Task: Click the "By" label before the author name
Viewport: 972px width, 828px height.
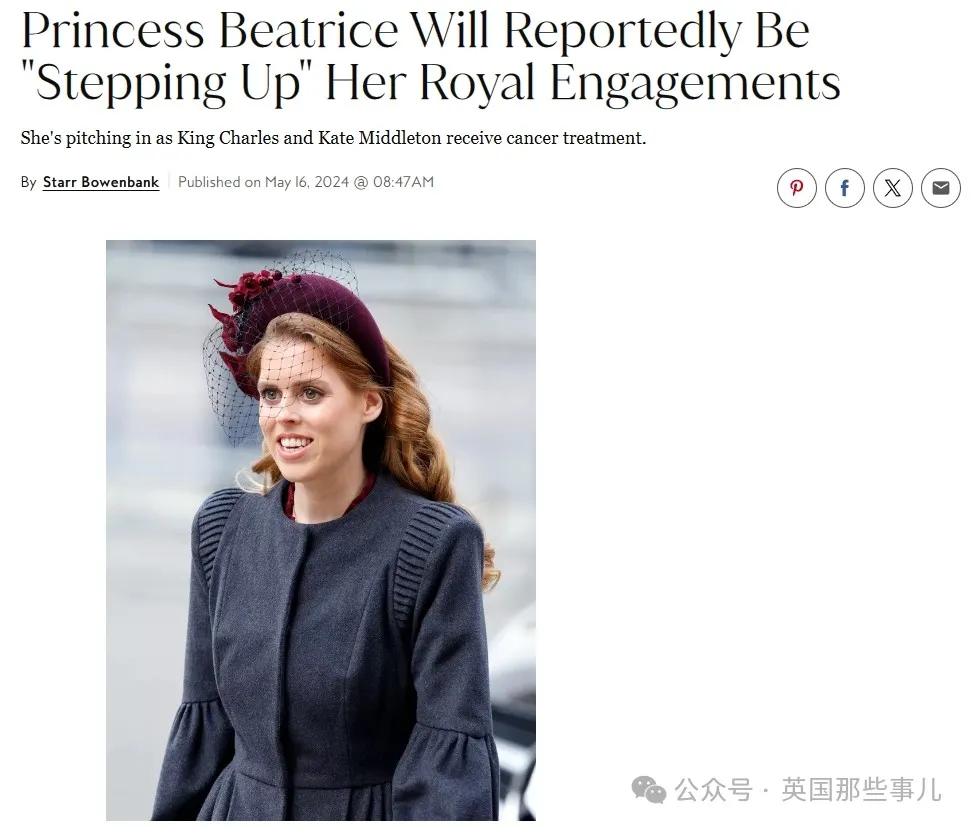Action: (x=28, y=182)
